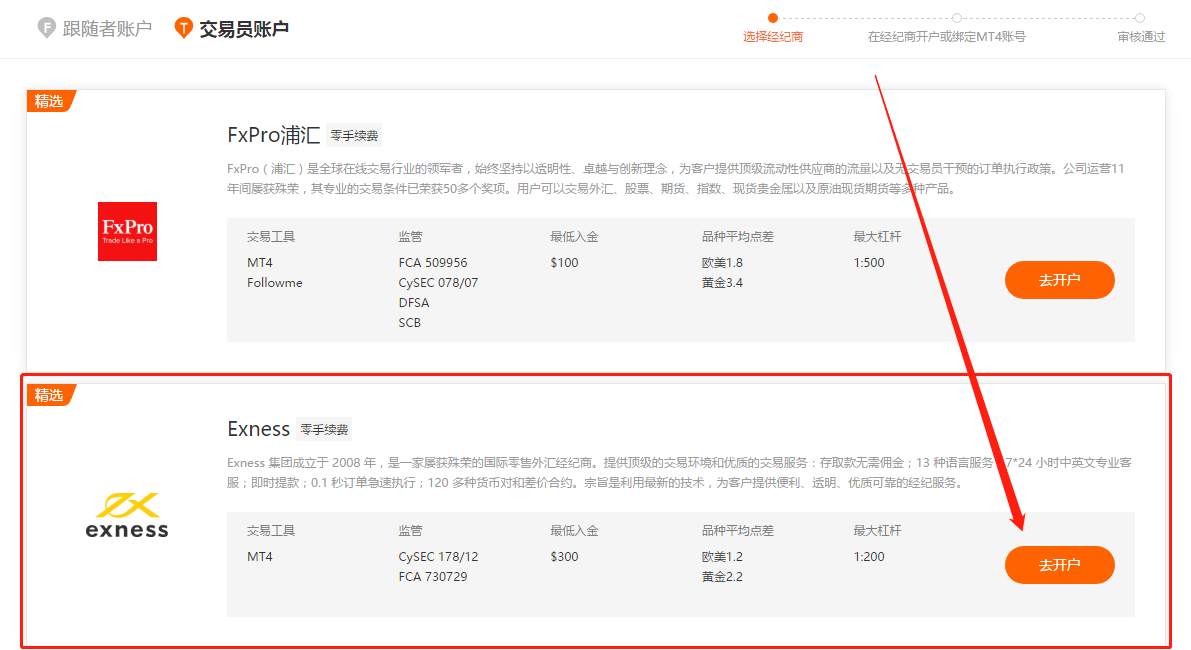Click the 精选 badge on the Exness card
This screenshot has width=1191, height=650.
pos(50,395)
